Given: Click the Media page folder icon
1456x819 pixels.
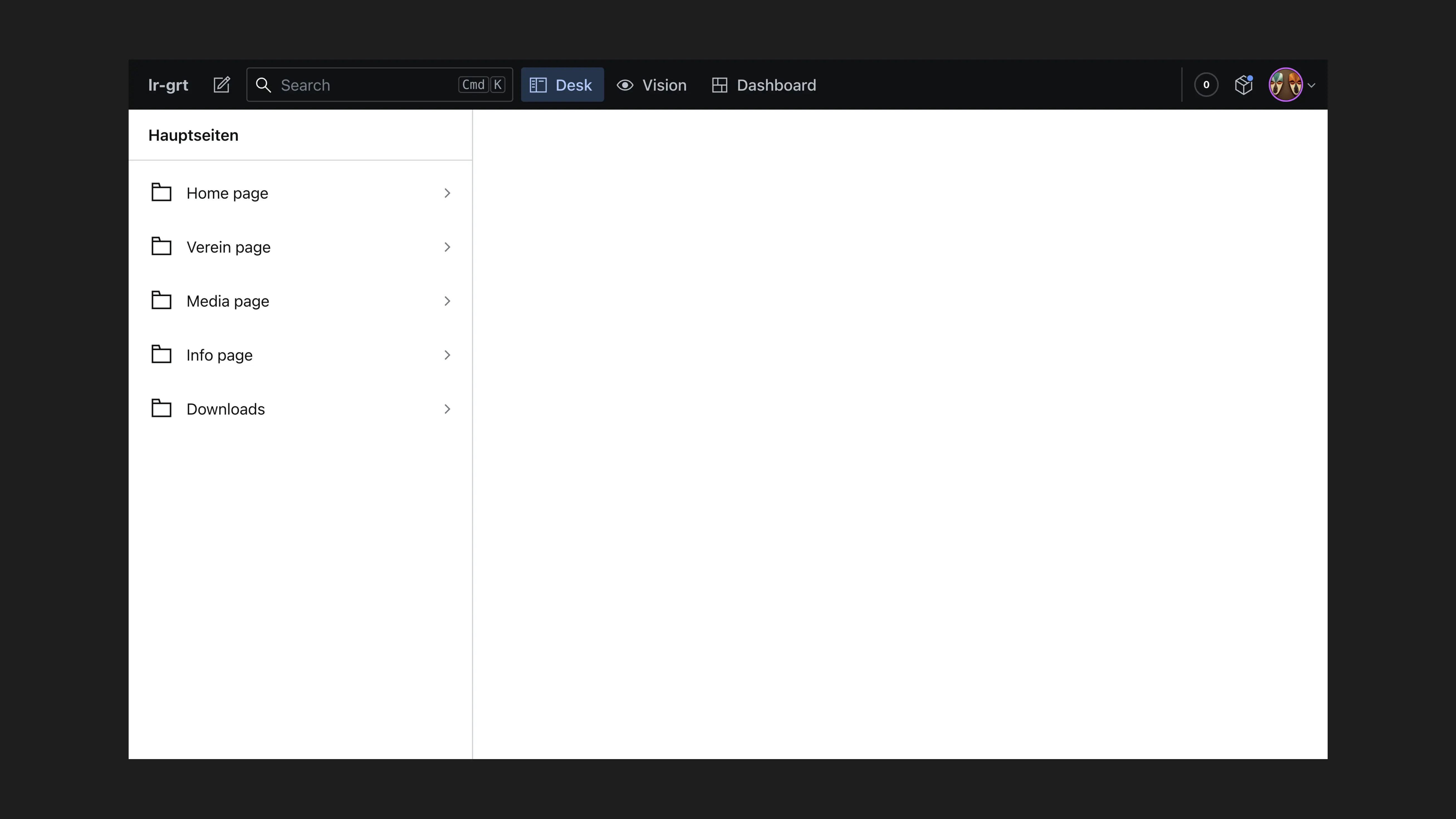Looking at the screenshot, I should pos(161,300).
